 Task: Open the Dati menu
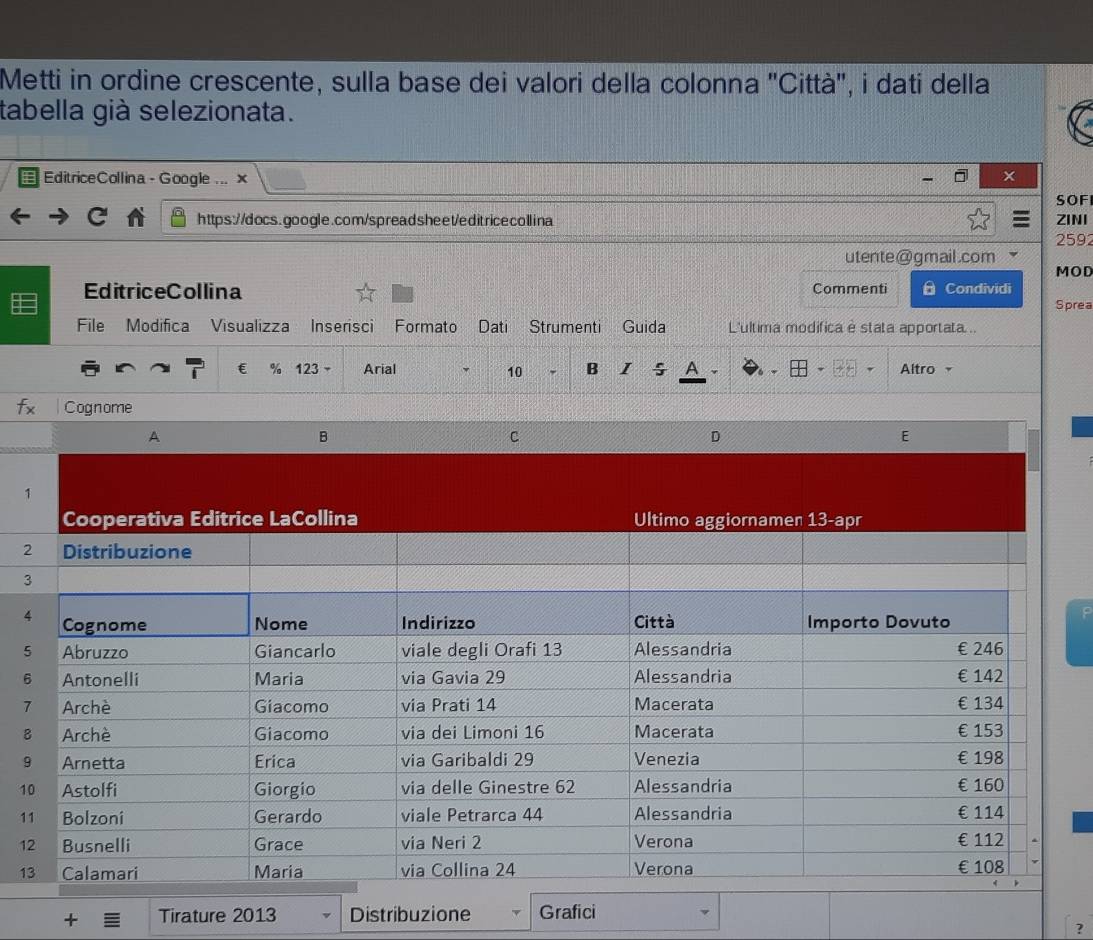pyautogui.click(x=493, y=326)
